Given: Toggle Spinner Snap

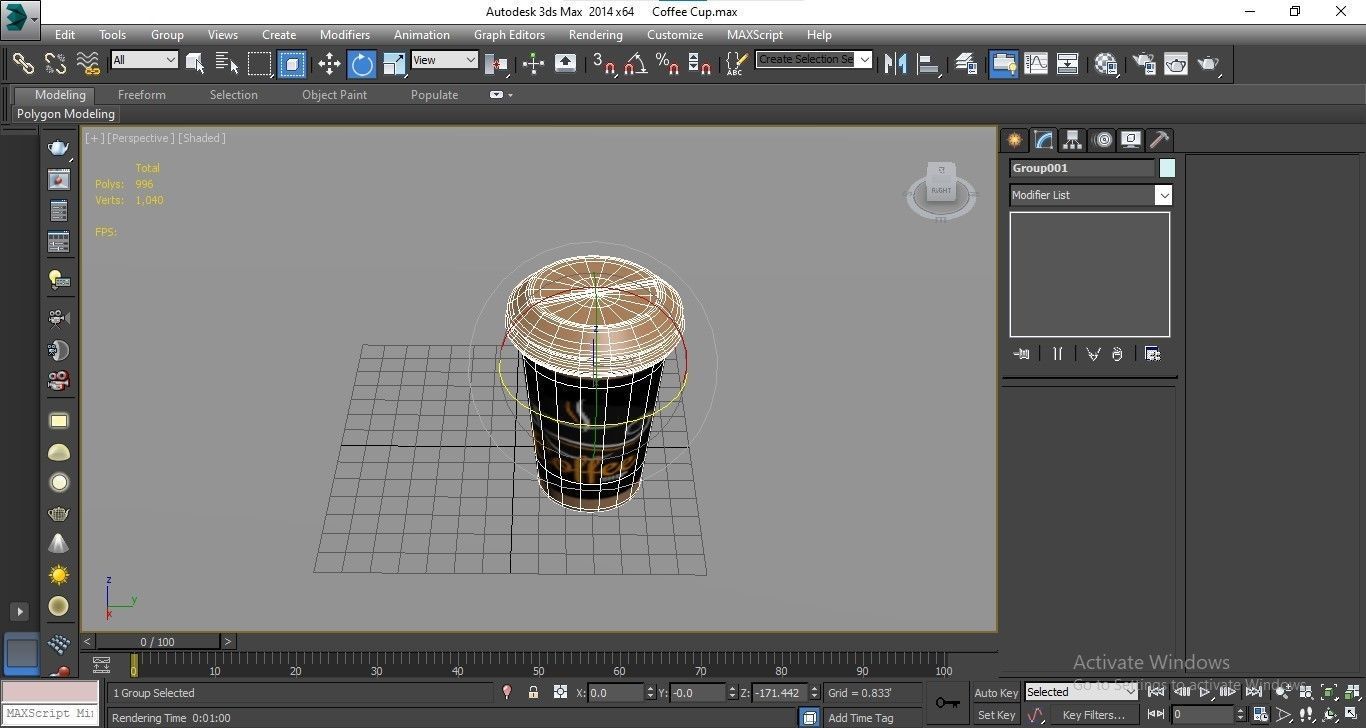Looking at the screenshot, I should (x=700, y=63).
